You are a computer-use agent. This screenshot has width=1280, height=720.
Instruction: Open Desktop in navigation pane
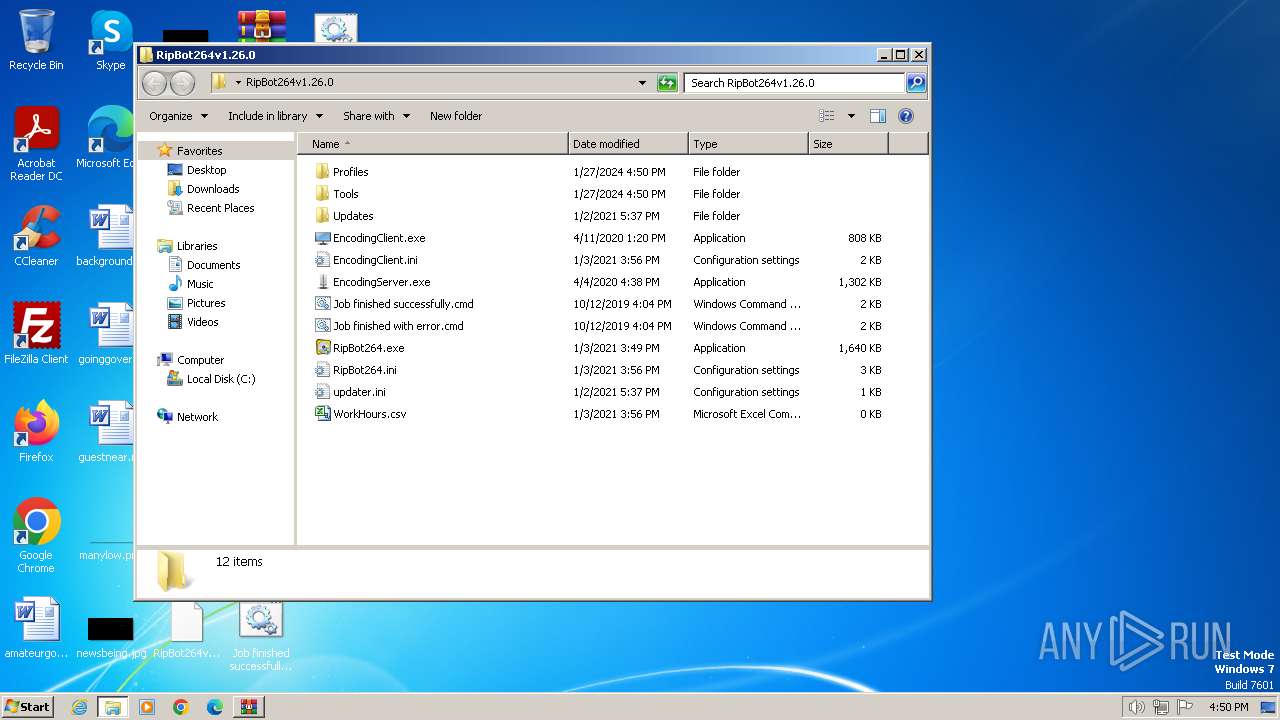click(x=206, y=170)
